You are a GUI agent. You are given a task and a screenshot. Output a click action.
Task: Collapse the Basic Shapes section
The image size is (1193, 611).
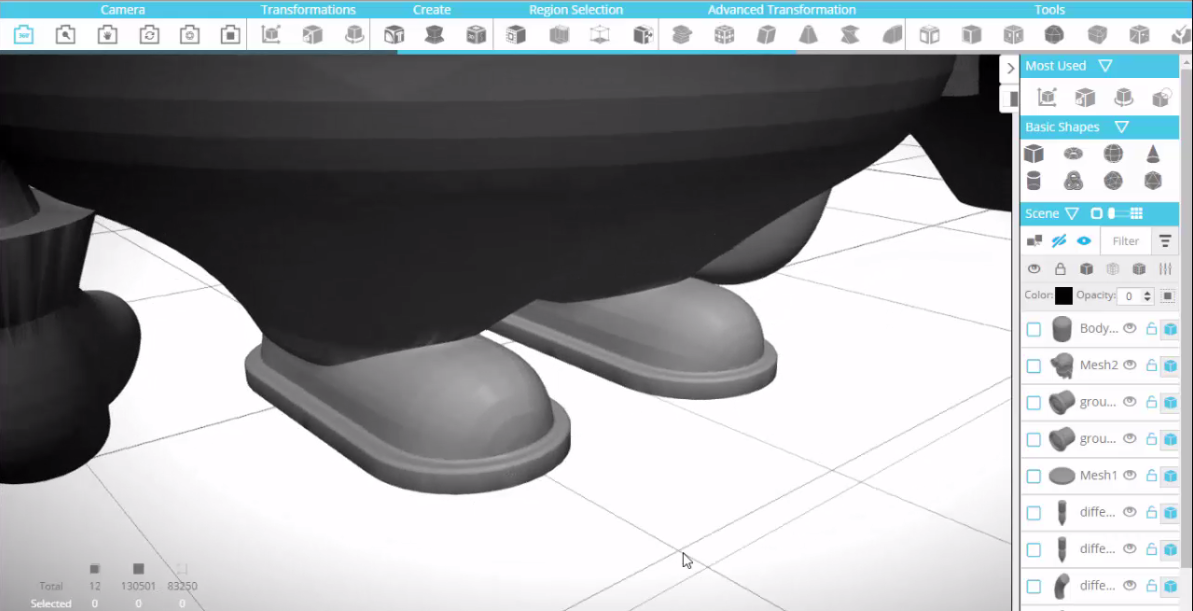tap(1121, 127)
